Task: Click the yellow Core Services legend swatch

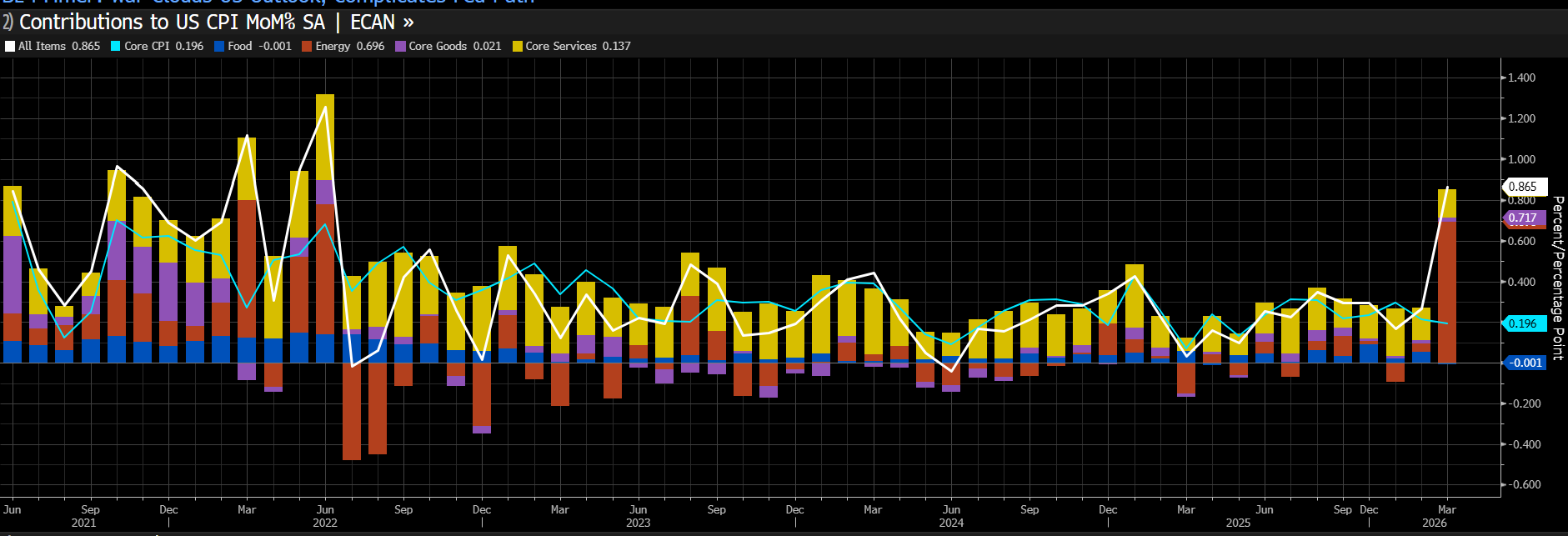Action: pyautogui.click(x=517, y=47)
